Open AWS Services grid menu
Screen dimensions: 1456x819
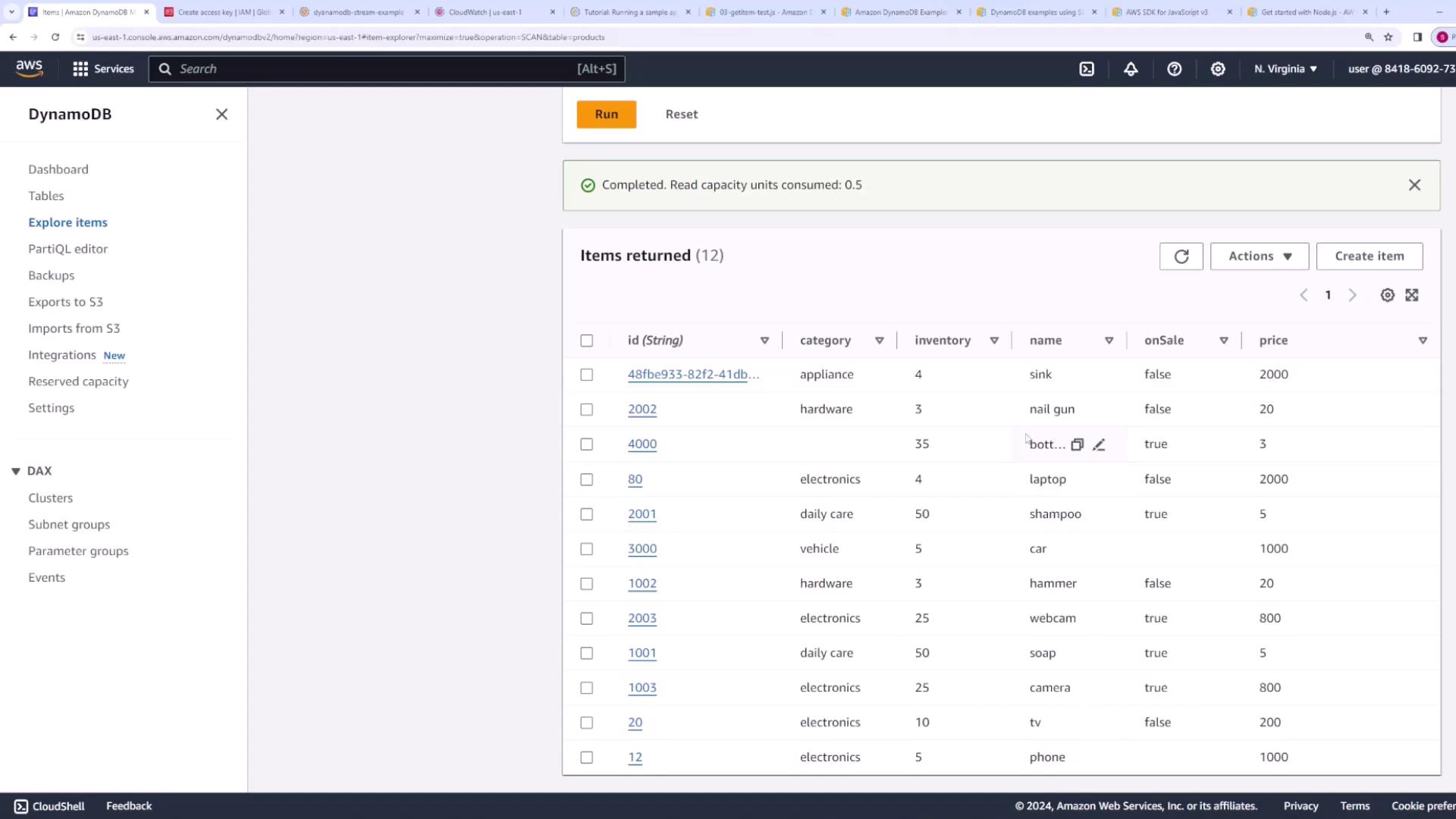point(80,69)
